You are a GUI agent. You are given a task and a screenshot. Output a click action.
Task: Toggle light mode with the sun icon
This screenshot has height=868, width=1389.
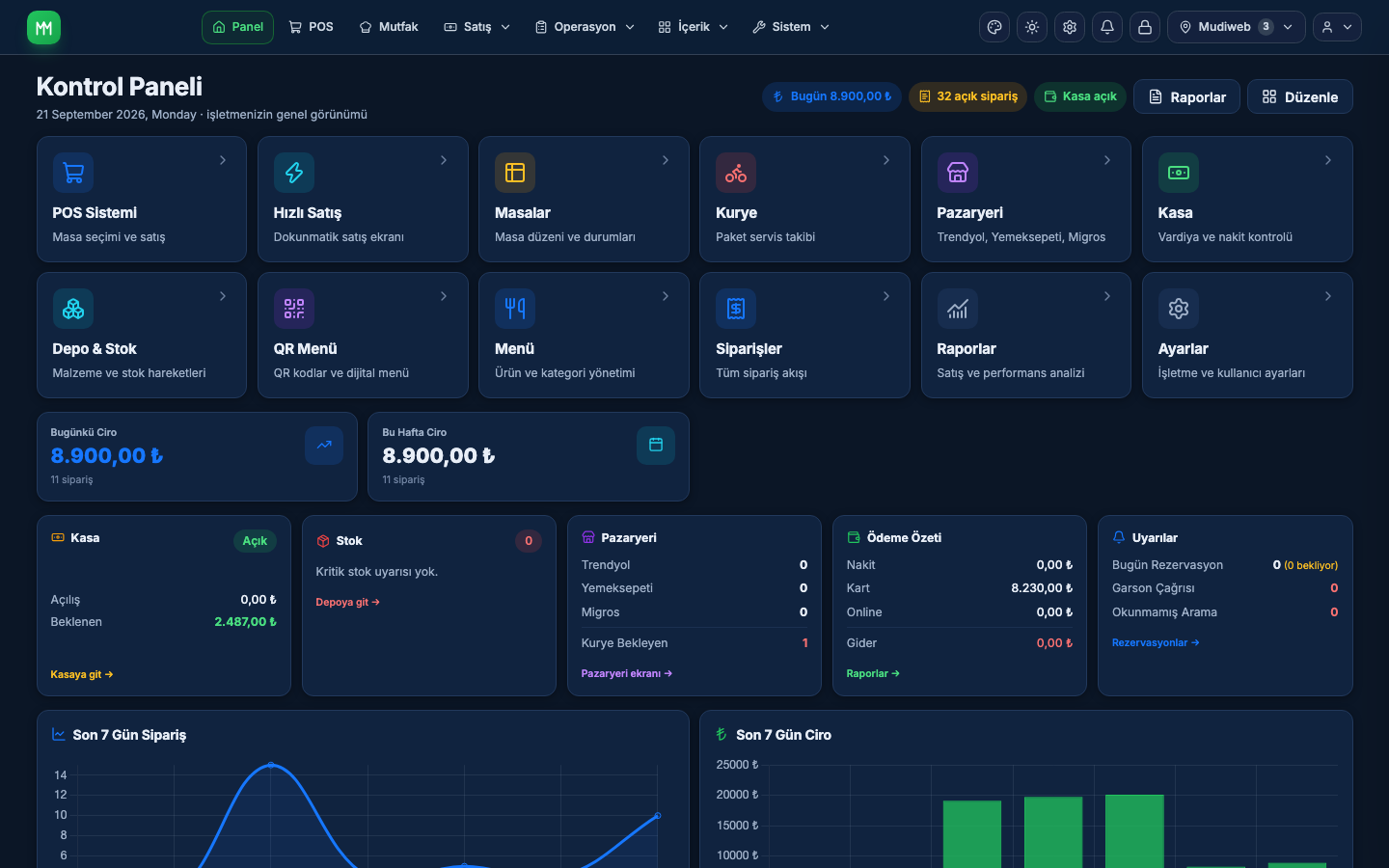[x=1032, y=27]
